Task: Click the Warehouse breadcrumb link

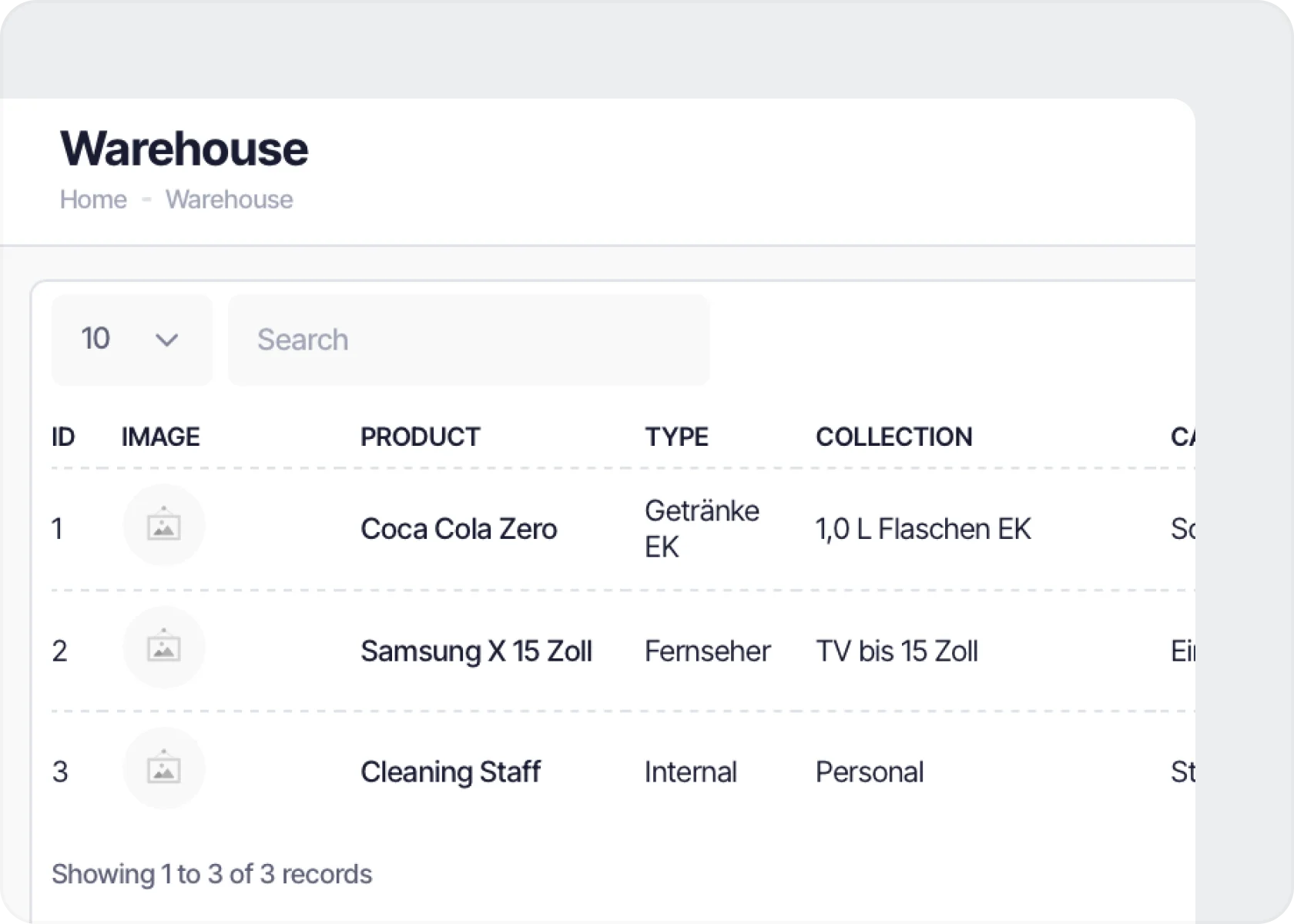Action: pyautogui.click(x=230, y=199)
